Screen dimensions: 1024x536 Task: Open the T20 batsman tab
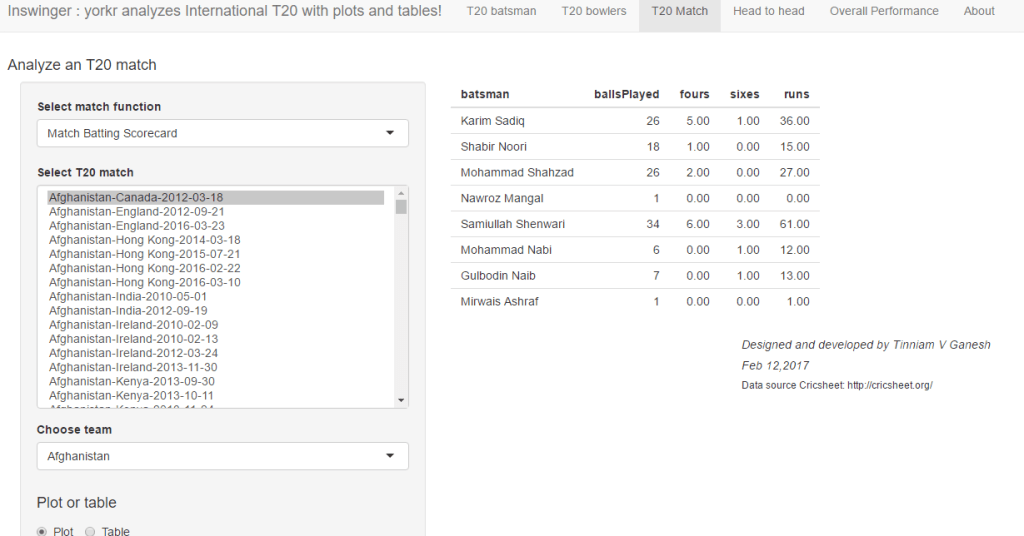[501, 11]
